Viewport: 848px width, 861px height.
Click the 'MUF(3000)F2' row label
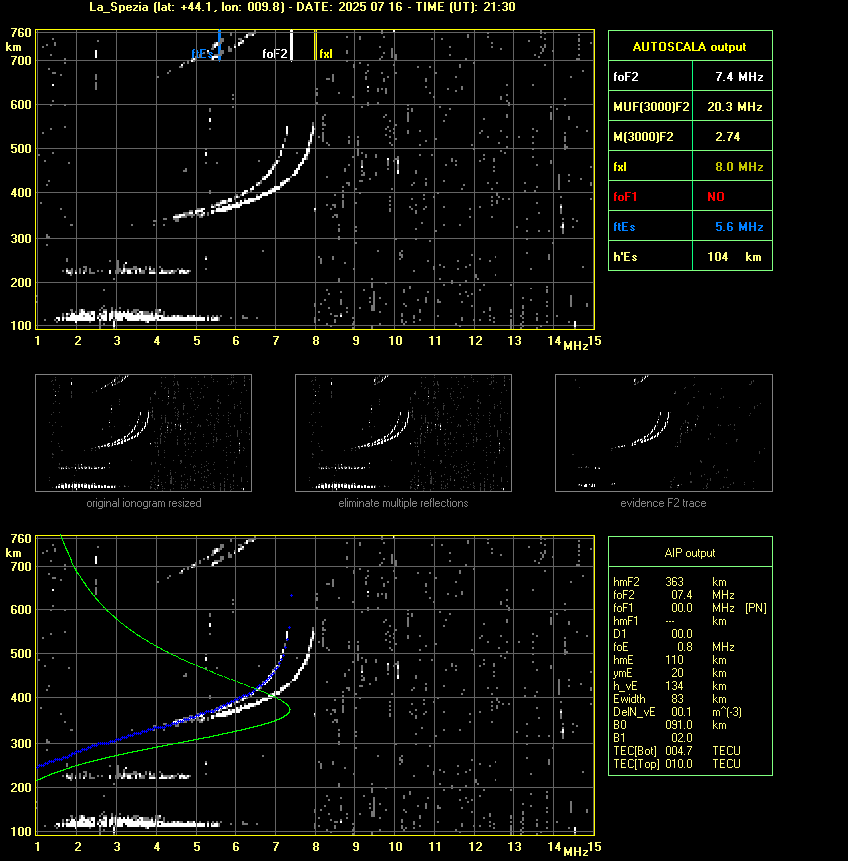[x=651, y=107]
